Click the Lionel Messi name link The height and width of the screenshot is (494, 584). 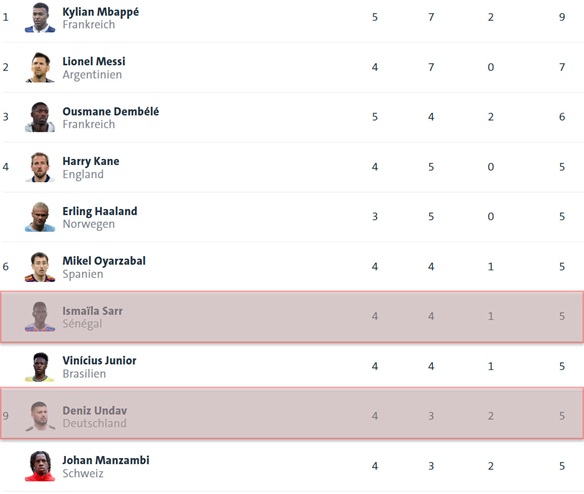pyautogui.click(x=94, y=61)
